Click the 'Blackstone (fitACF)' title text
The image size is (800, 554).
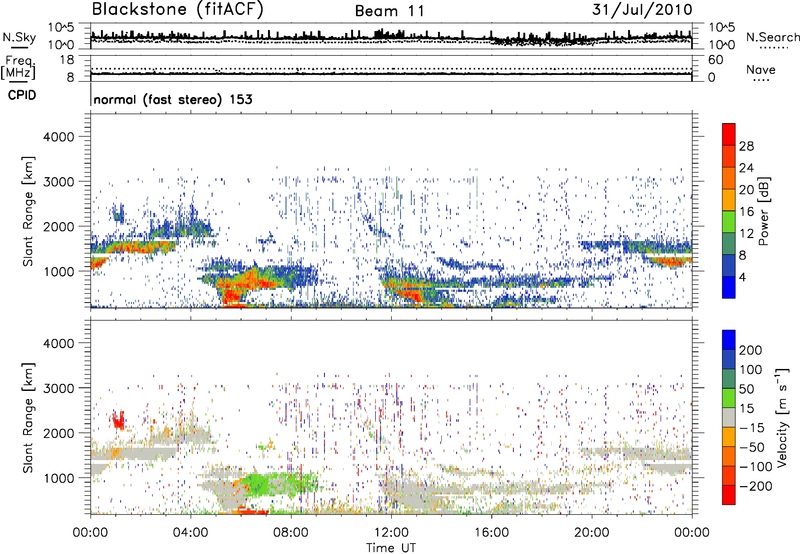(x=177, y=9)
